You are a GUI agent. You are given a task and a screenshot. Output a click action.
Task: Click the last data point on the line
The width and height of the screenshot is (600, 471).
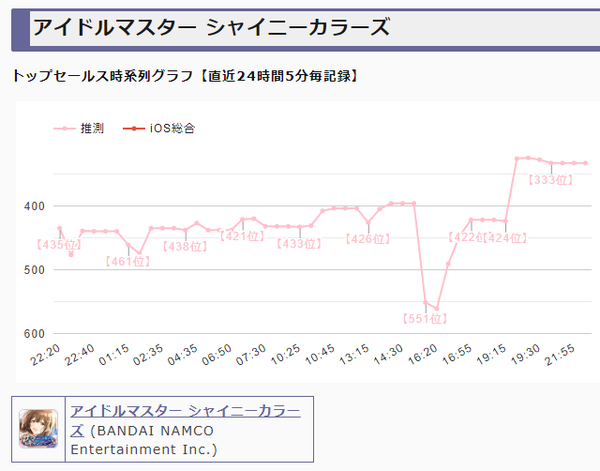click(585, 163)
